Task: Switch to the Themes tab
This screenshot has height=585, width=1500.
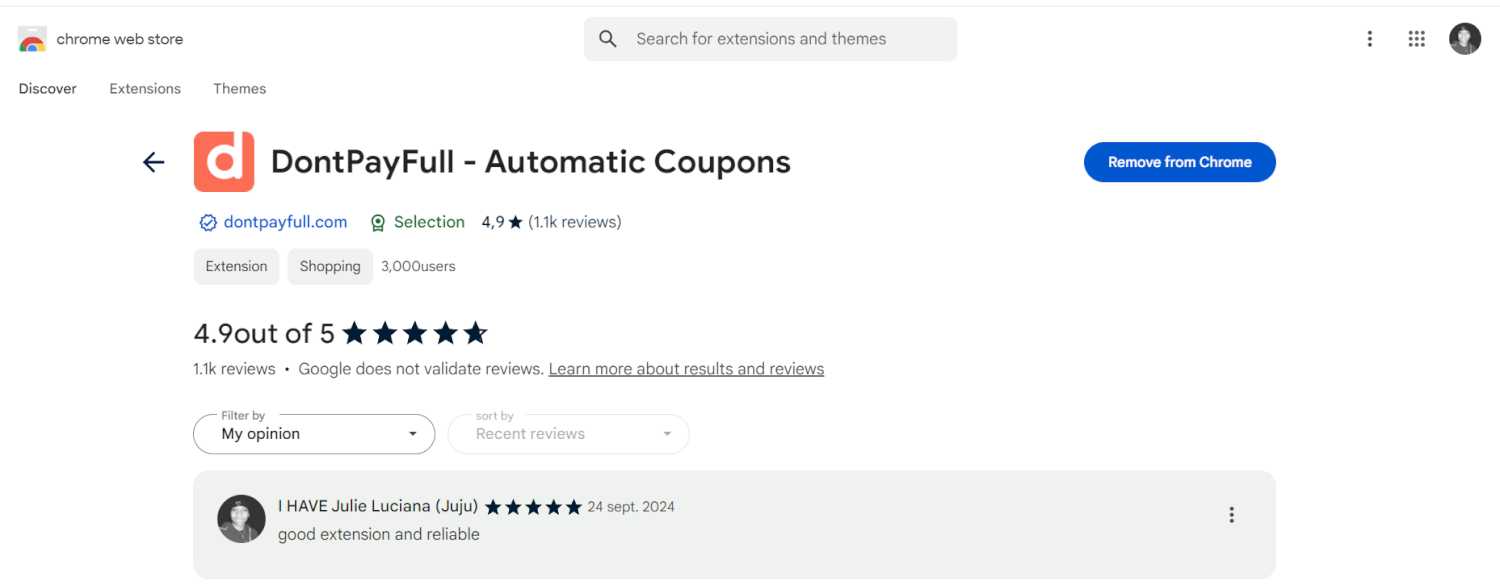Action: click(240, 89)
